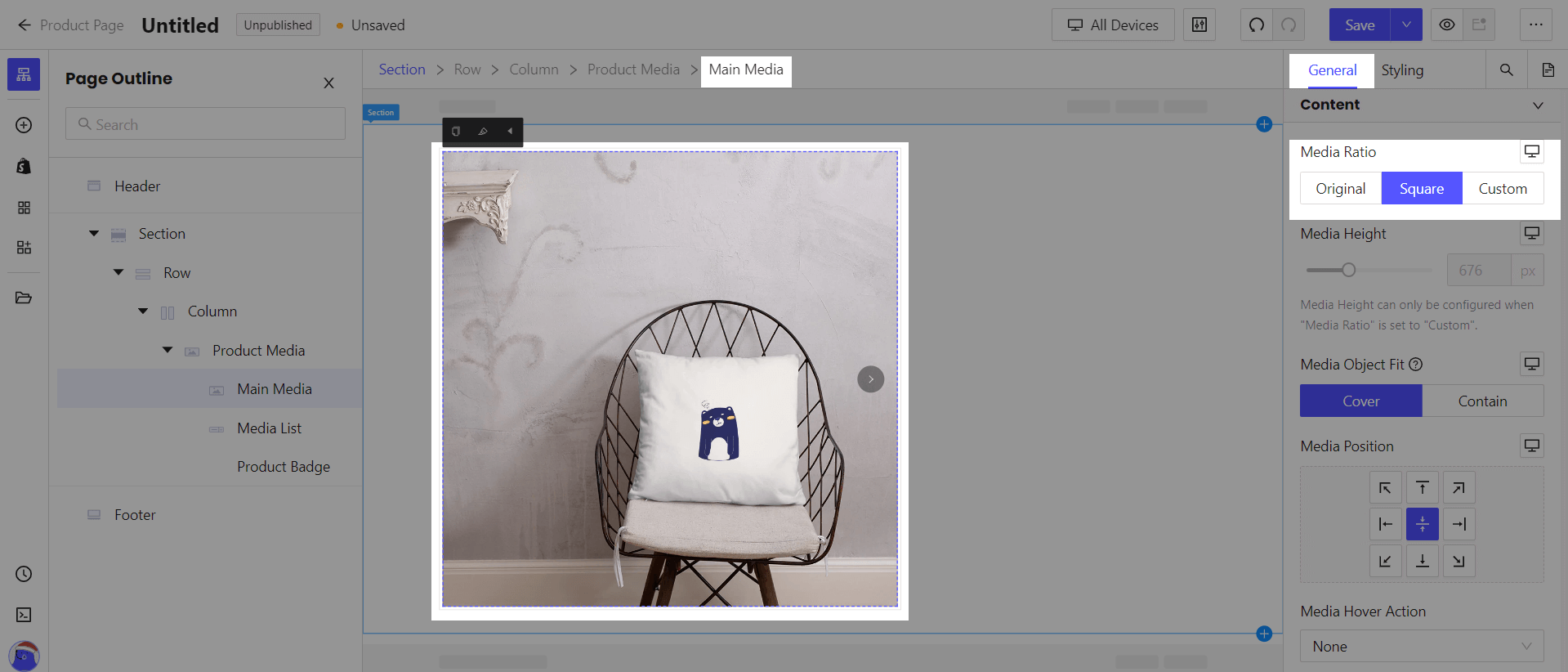Preview page with the eye icon

tap(1447, 25)
